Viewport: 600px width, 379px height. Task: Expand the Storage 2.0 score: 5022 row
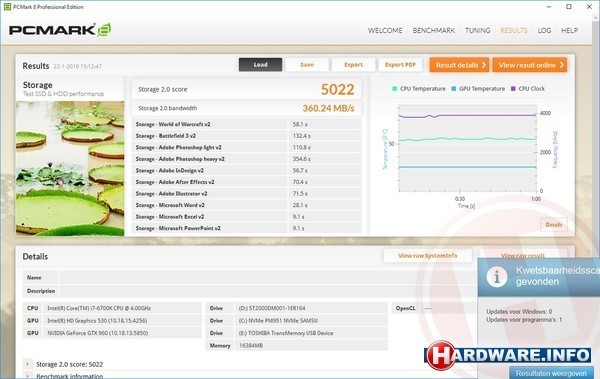tap(28, 364)
